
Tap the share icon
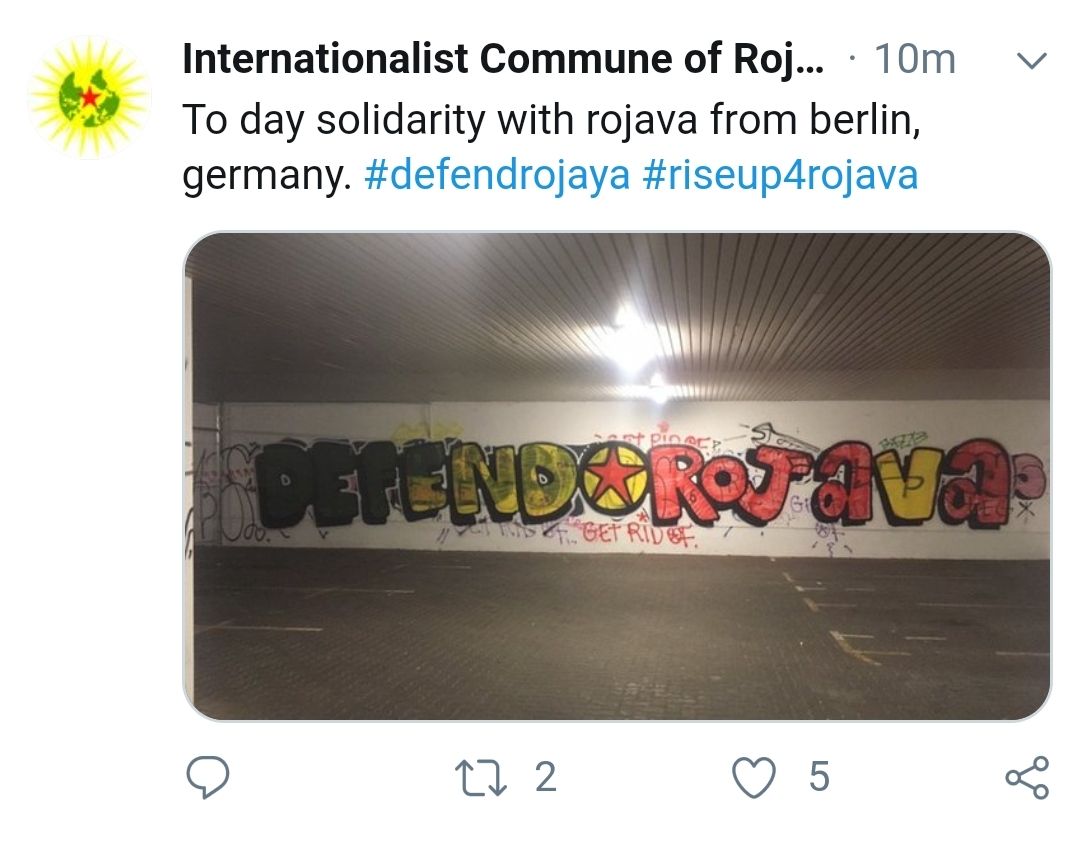click(1027, 778)
